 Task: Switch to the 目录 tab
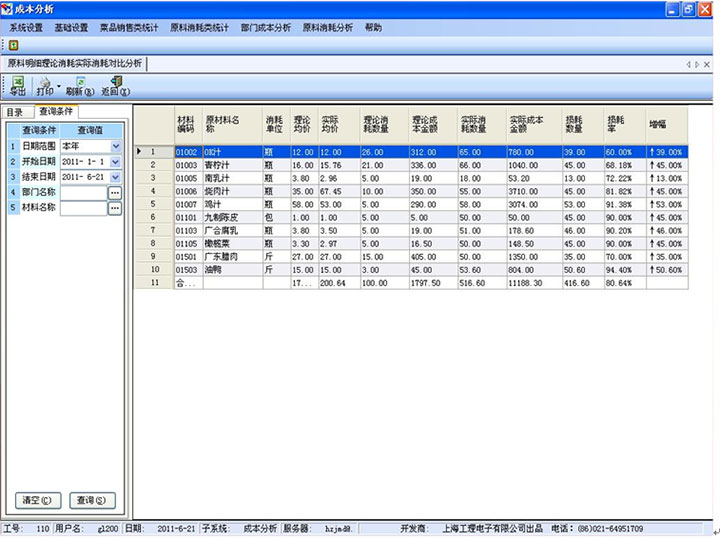[x=15, y=112]
